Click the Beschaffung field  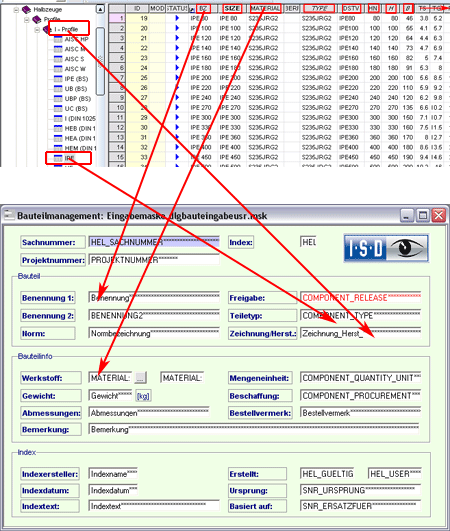[361, 396]
